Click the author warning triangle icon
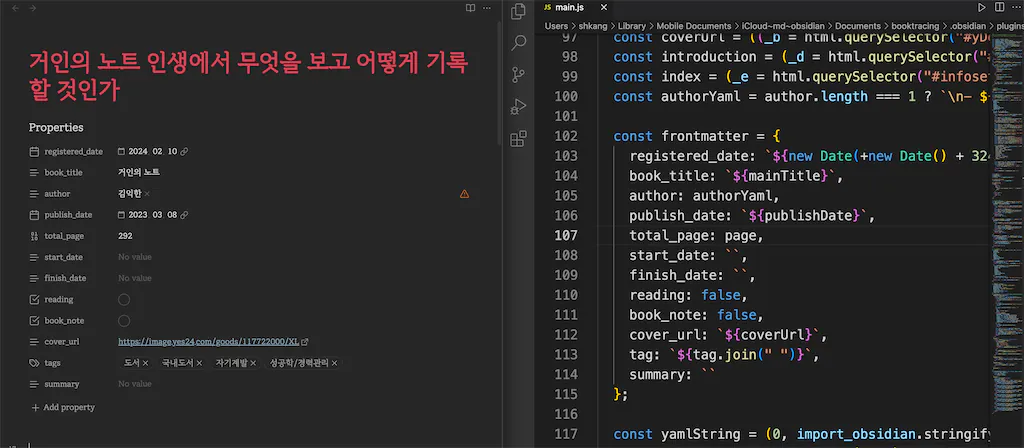This screenshot has height=448, width=1024. (464, 194)
